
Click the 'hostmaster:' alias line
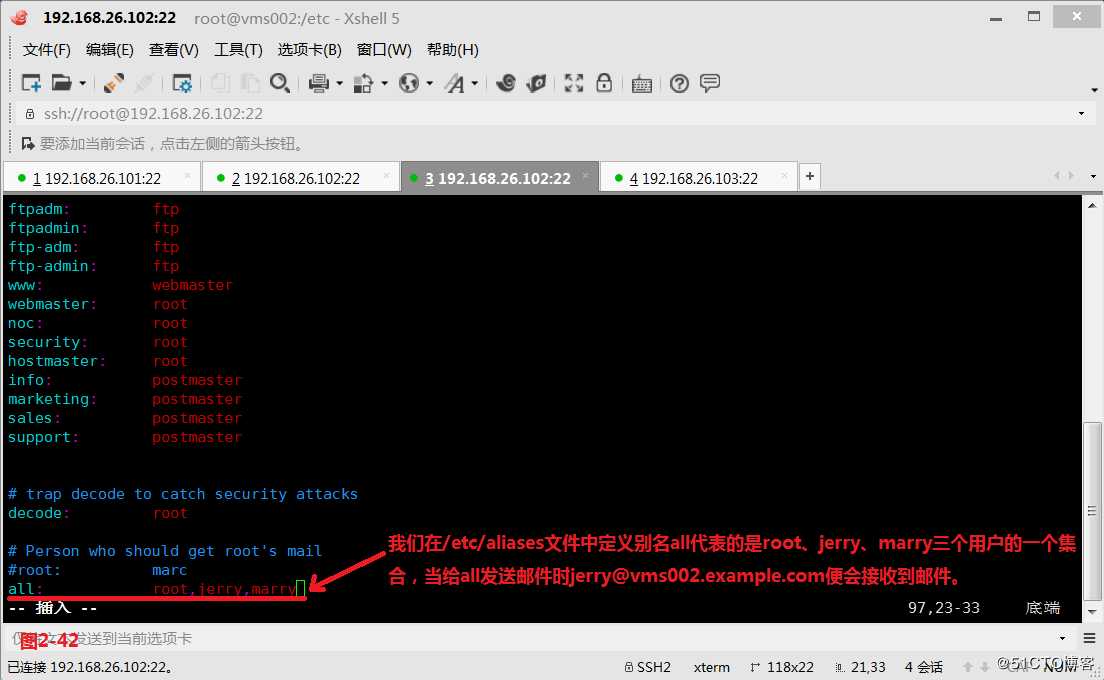[x=98, y=361]
